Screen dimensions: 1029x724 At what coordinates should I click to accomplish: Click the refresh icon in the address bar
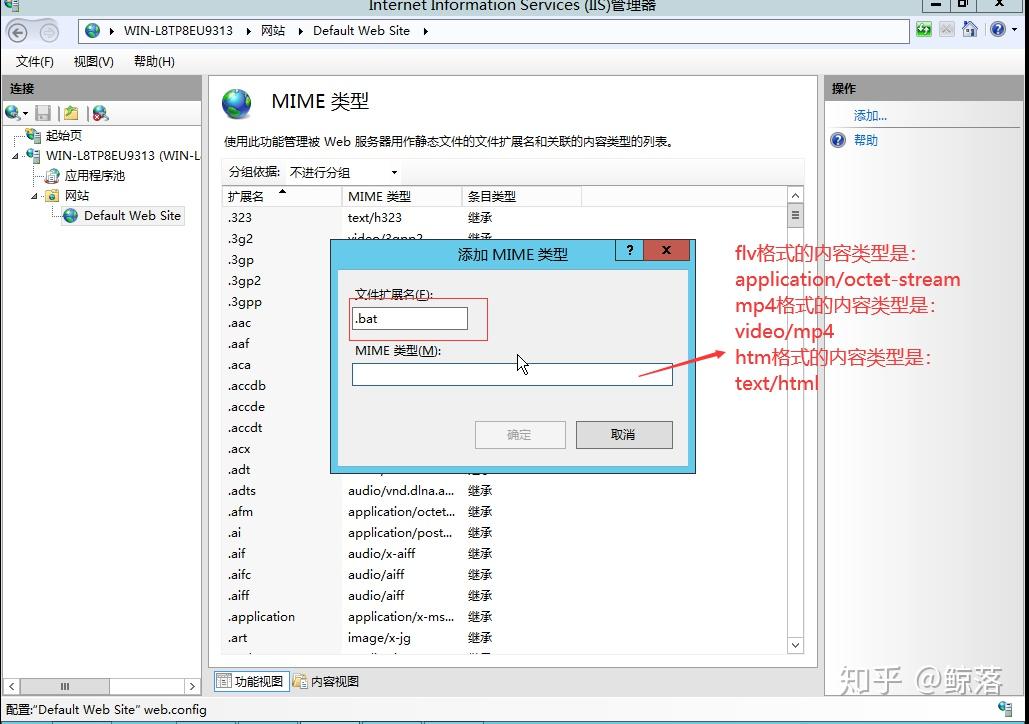pyautogui.click(x=922, y=31)
